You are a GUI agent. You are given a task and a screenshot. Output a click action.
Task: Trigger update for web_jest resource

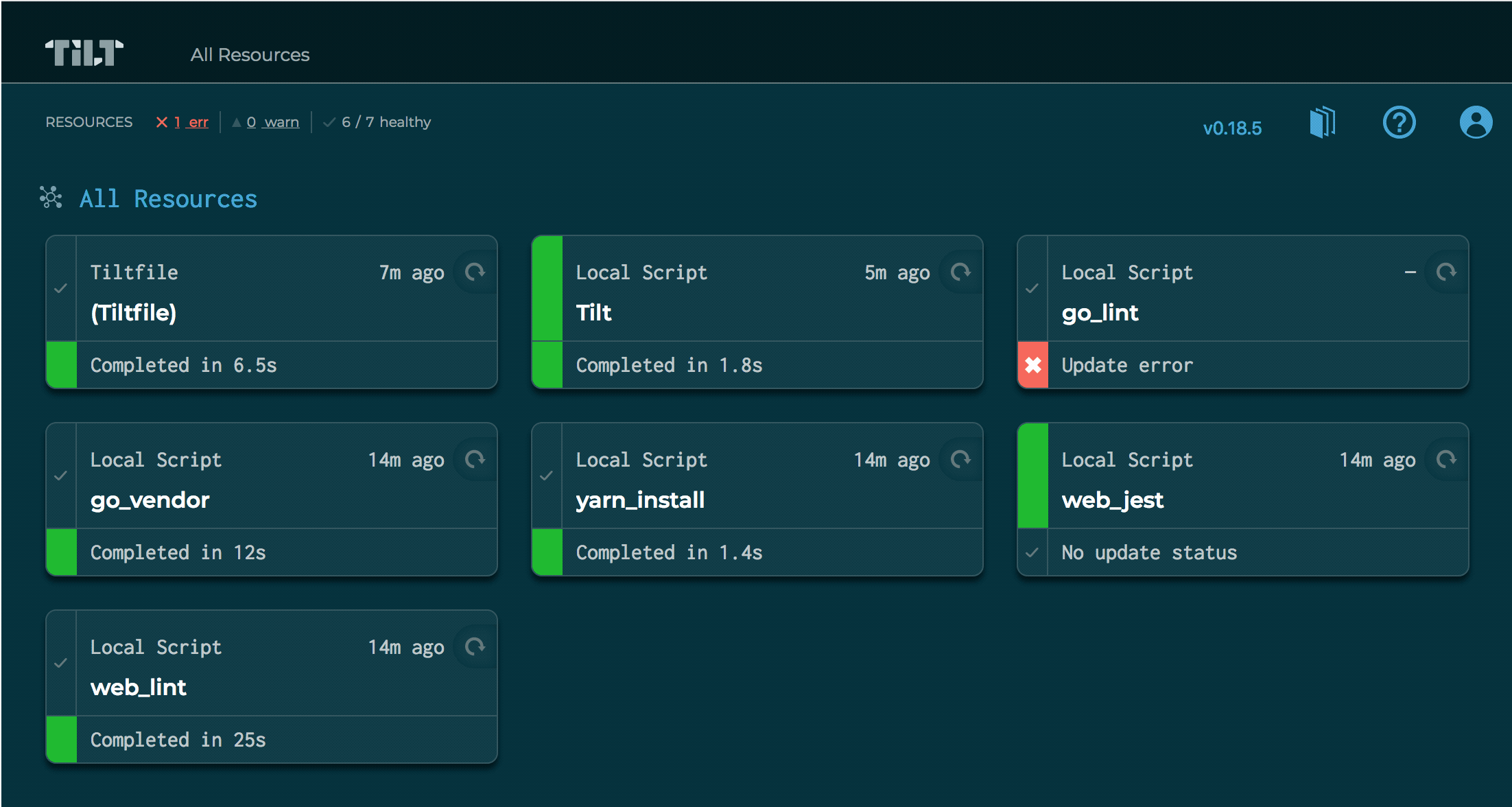point(1447,459)
